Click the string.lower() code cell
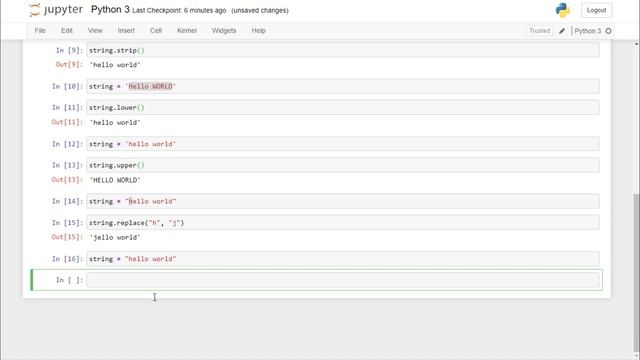The image size is (640, 360). click(343, 108)
